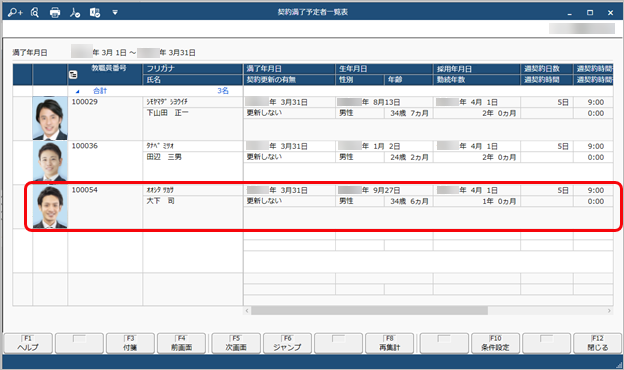
Task: Click the 3名 total count
Action: pos(223,91)
